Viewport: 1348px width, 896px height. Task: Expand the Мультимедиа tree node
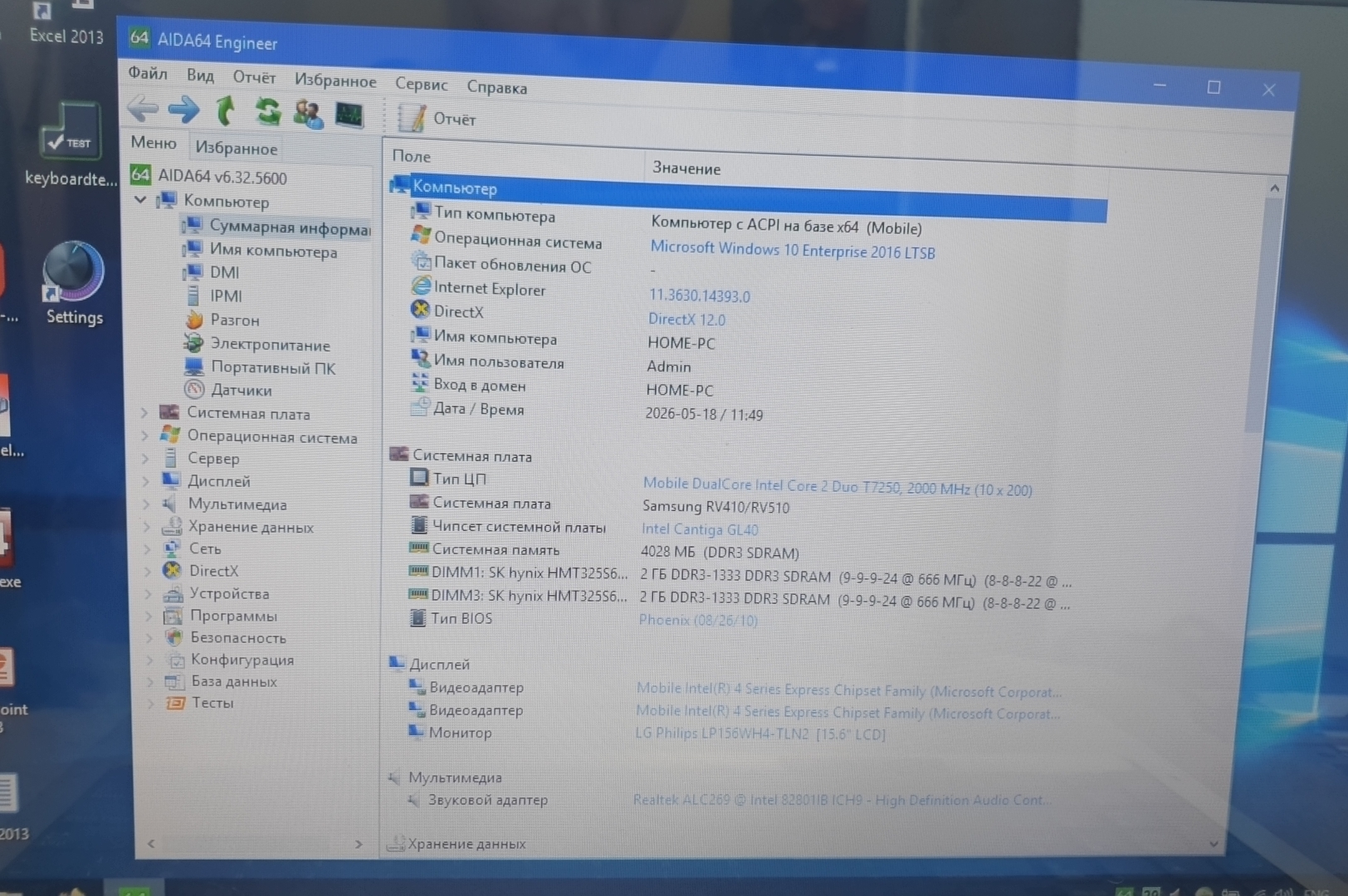(147, 504)
